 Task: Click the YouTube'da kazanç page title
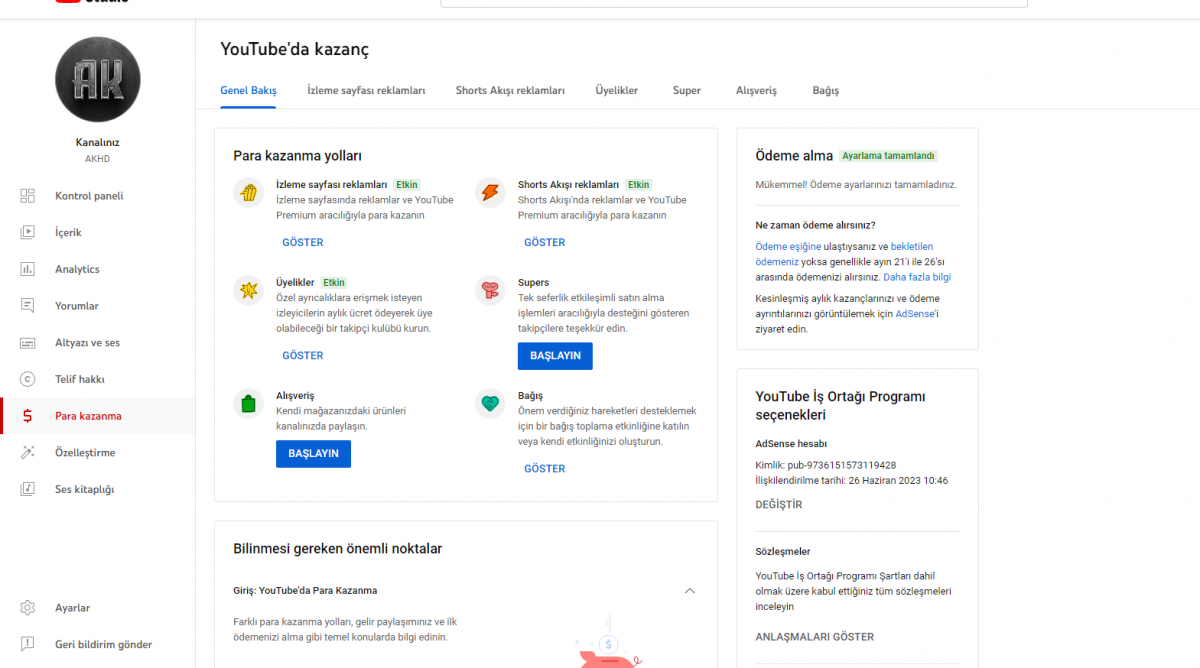[x=295, y=49]
